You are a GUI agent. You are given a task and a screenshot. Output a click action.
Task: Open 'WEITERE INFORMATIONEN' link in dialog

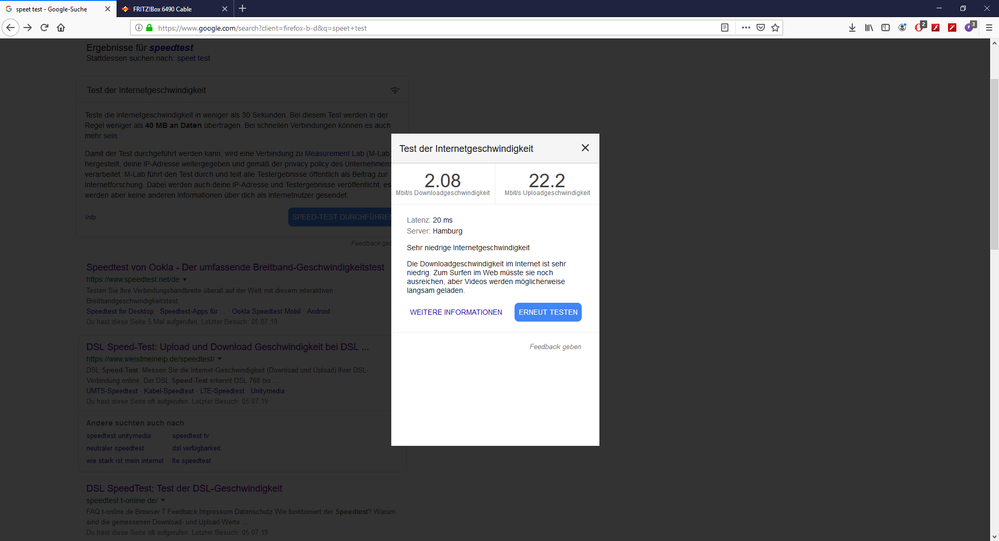click(x=456, y=312)
